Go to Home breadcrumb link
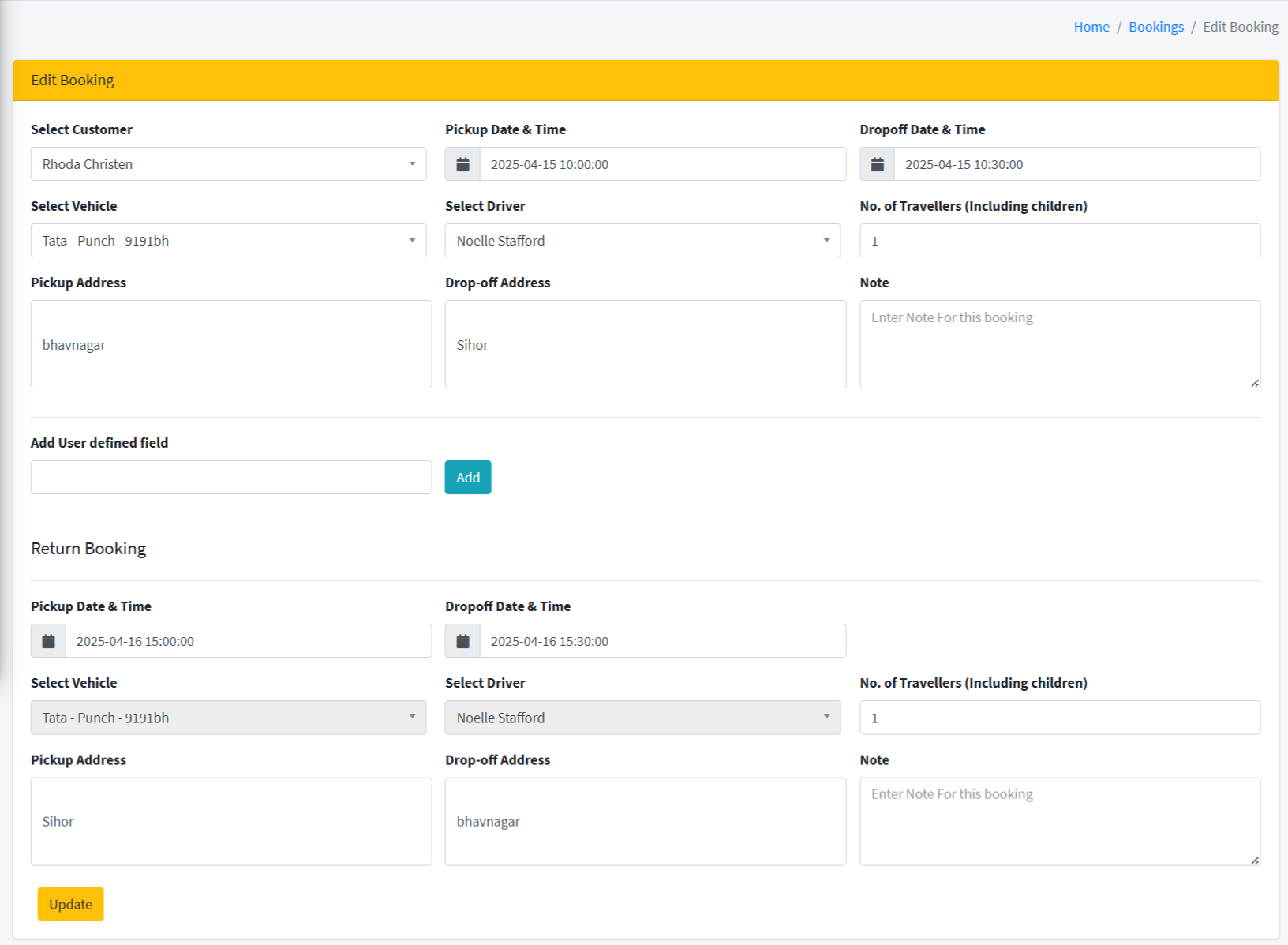 (1091, 27)
